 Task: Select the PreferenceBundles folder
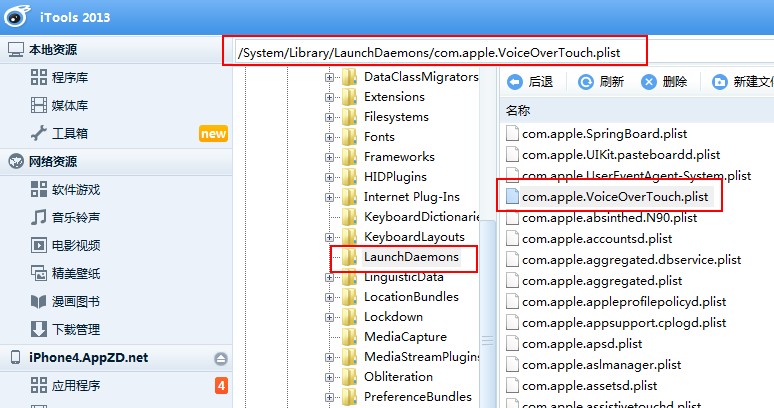[x=418, y=397]
